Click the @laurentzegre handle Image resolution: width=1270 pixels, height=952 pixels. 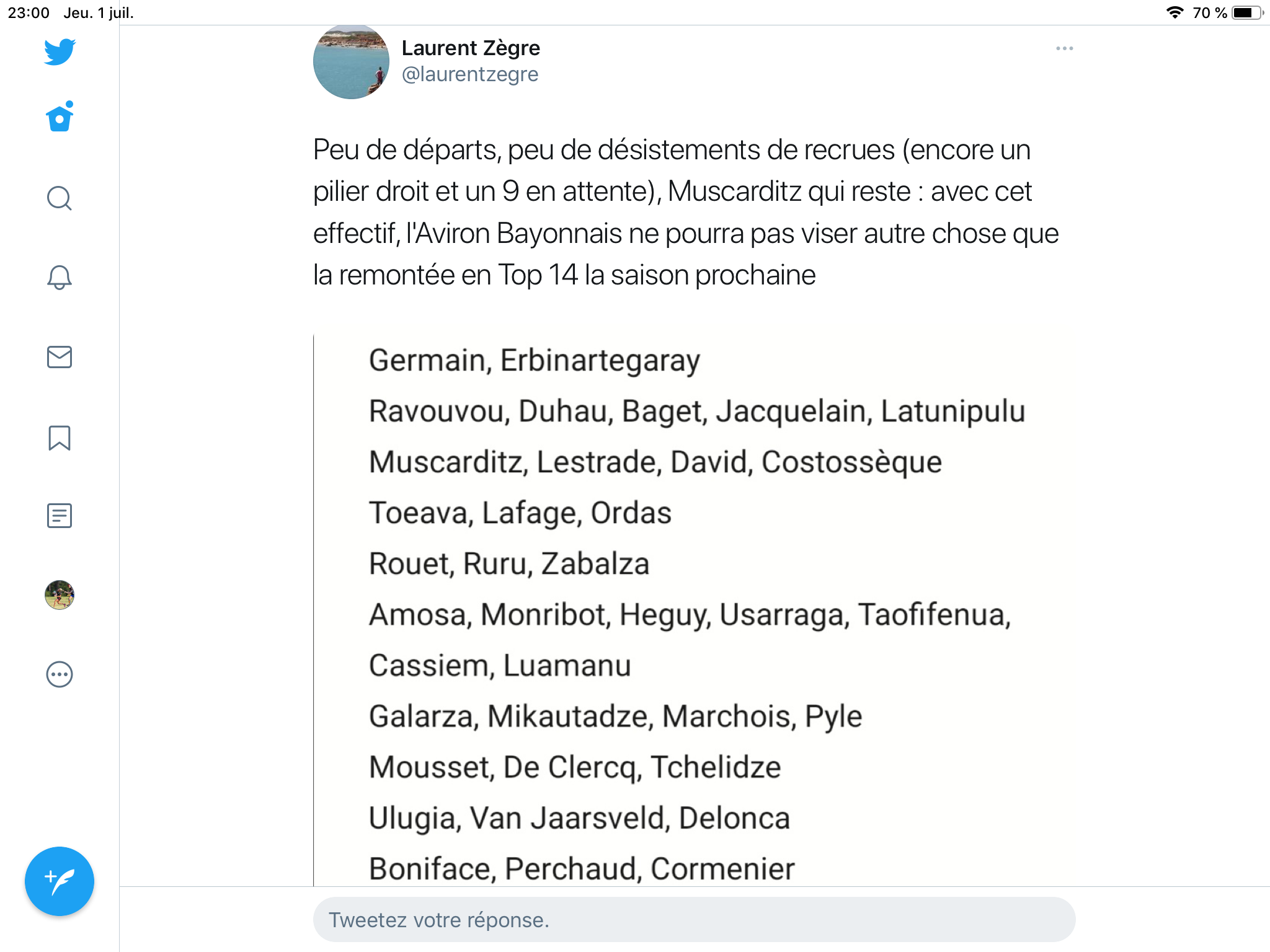coord(470,74)
